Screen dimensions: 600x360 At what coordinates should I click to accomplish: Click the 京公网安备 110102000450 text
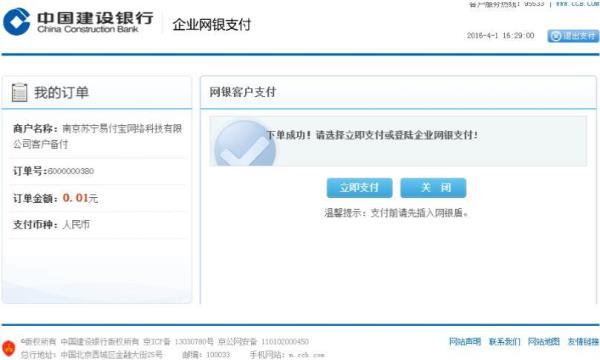point(263,341)
